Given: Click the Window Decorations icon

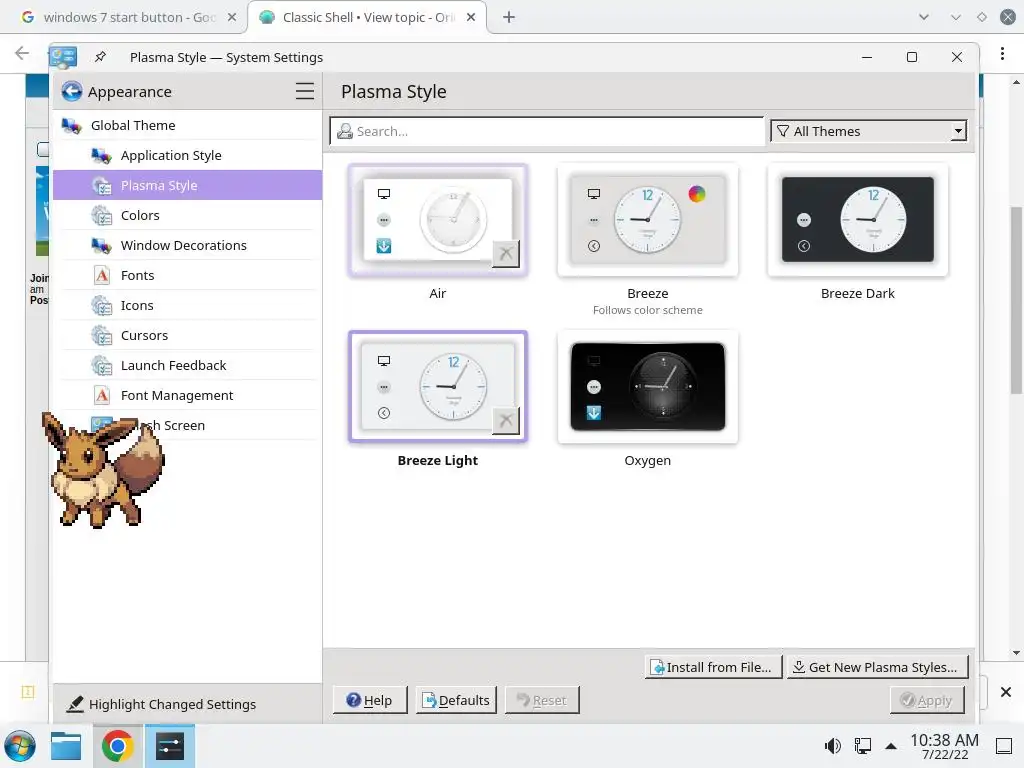Looking at the screenshot, I should pos(101,246).
